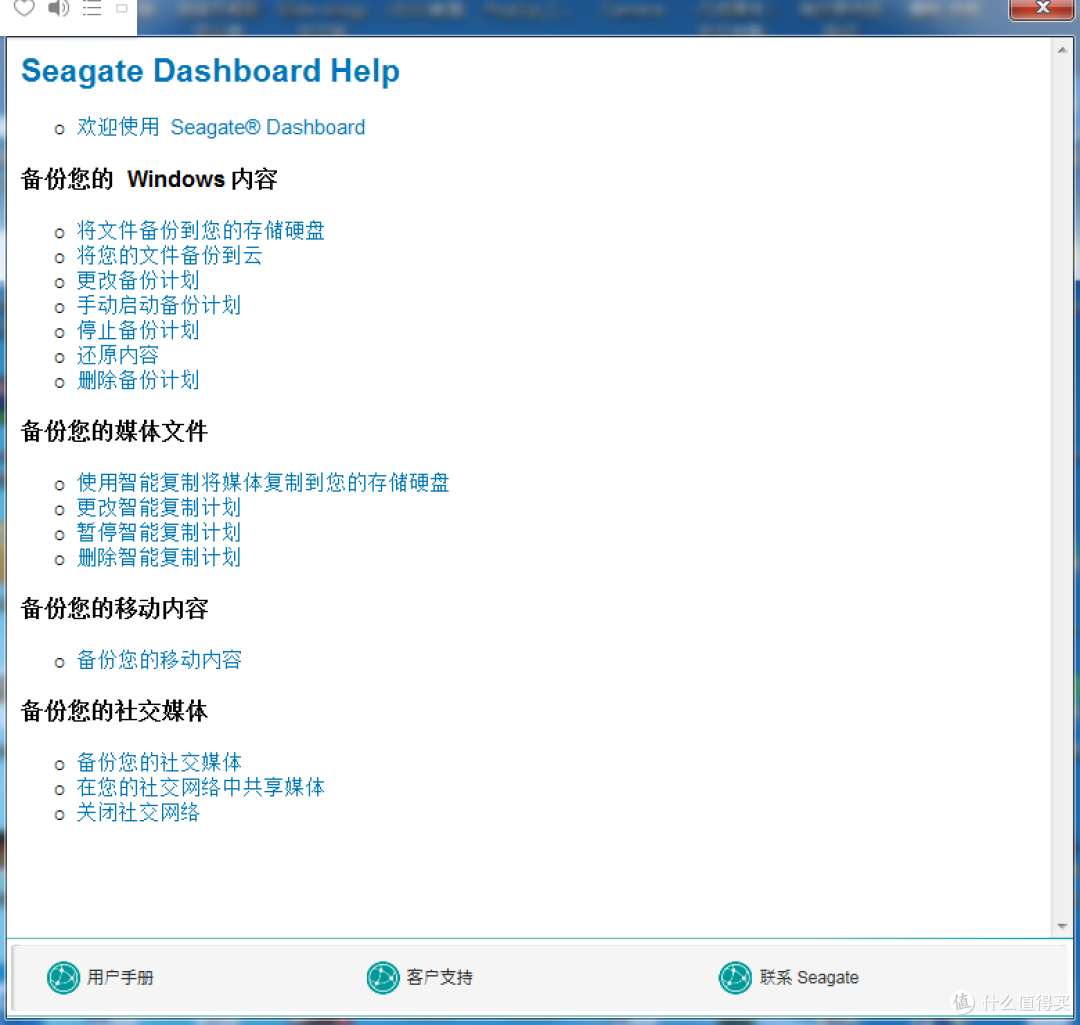The height and width of the screenshot is (1025, 1080).
Task: Click the 联系 Seagate globe icon
Action: (x=735, y=977)
